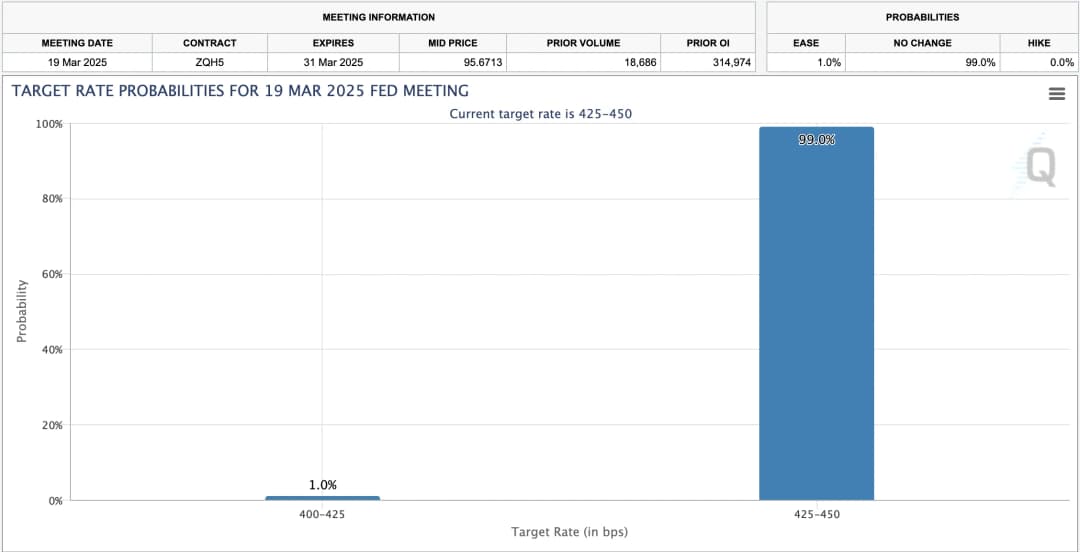Click the Q watermark logo on chart
The image size is (1080, 552).
point(1039,168)
